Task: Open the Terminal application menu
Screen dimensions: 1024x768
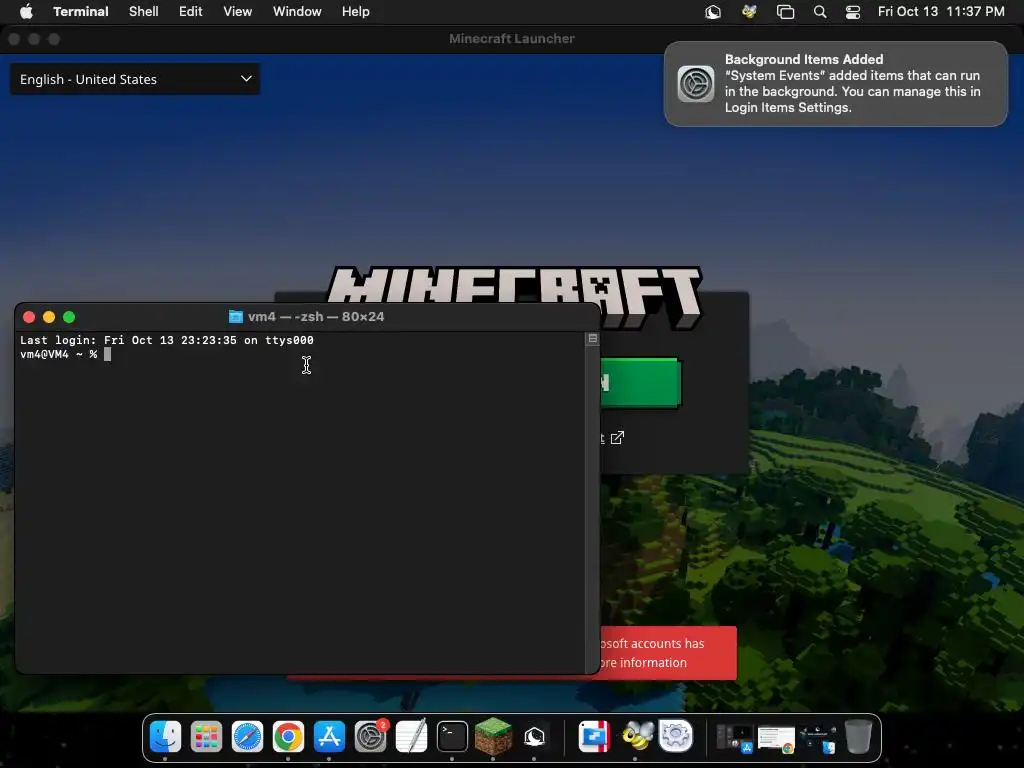Action: 80,12
